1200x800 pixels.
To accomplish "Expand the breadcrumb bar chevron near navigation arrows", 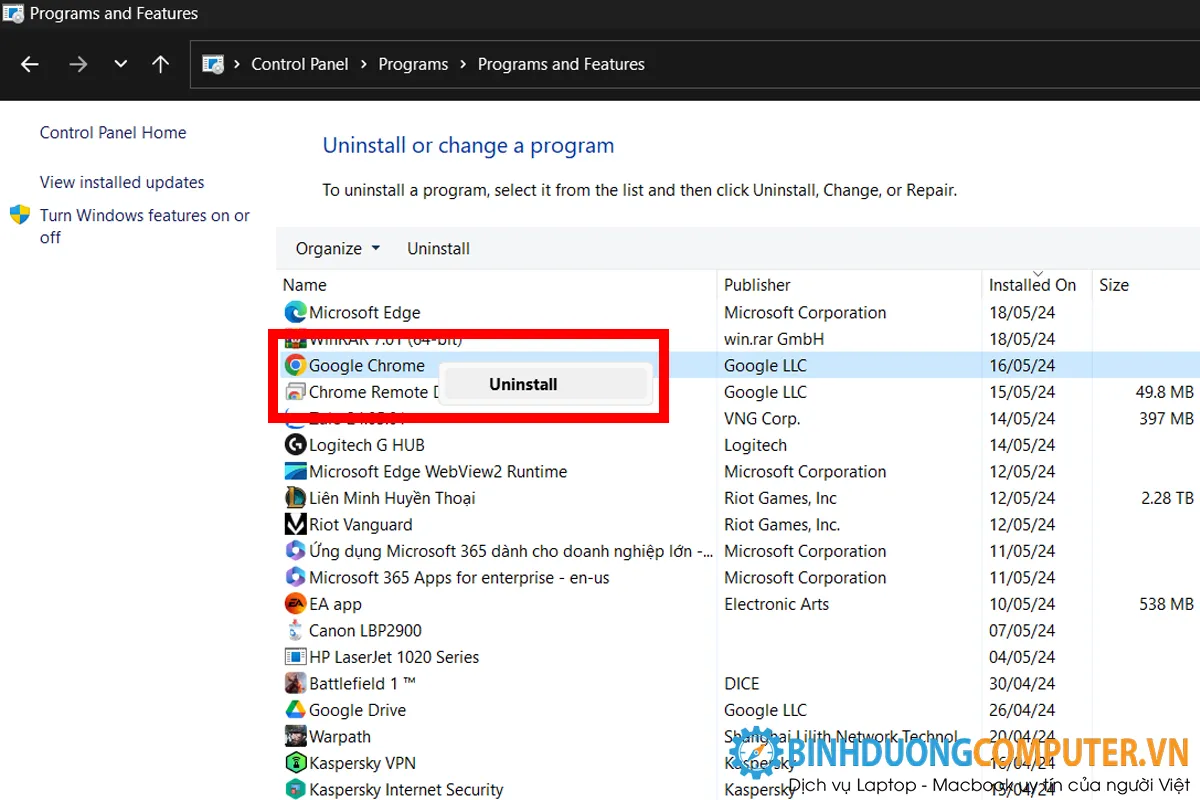I will tap(120, 63).
